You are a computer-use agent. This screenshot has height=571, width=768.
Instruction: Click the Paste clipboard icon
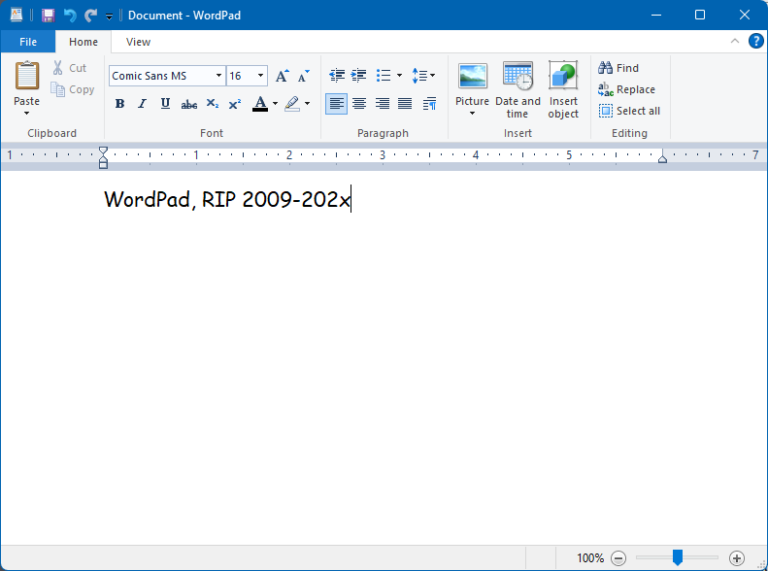(27, 76)
